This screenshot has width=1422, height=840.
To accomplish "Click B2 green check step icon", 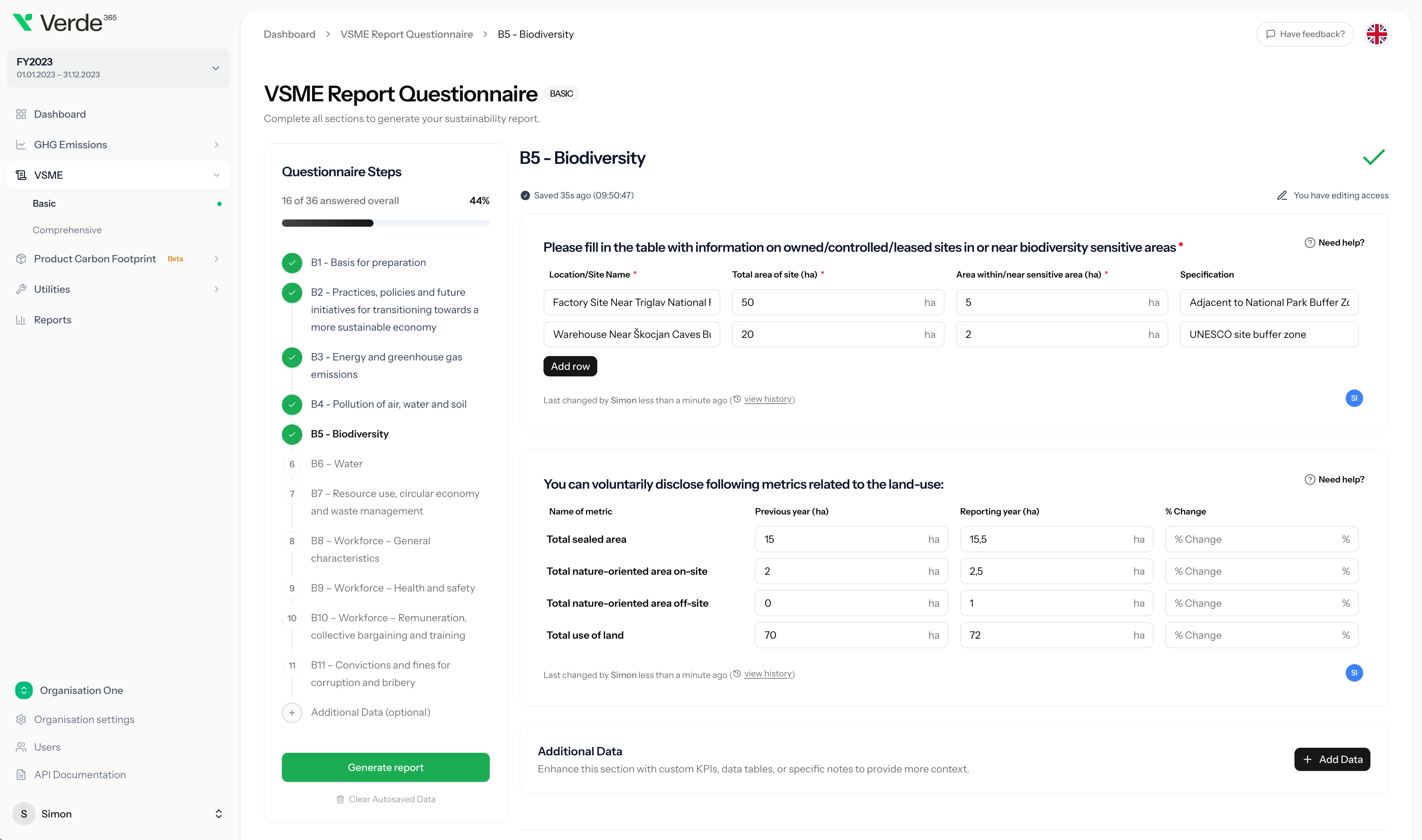I will [x=292, y=292].
